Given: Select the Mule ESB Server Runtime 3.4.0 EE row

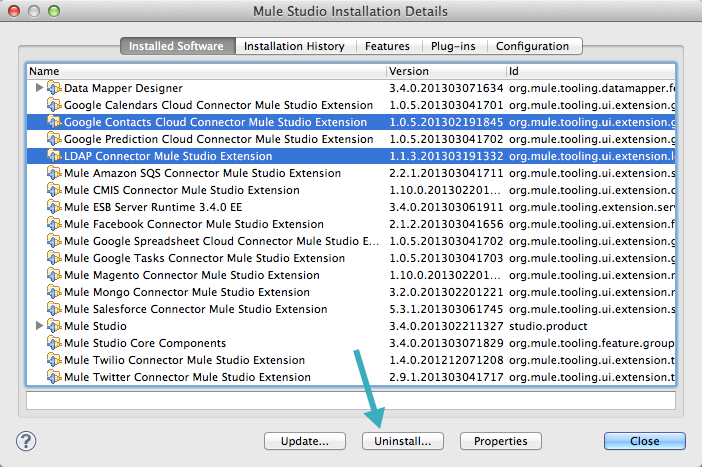Looking at the screenshot, I should [x=351, y=207].
